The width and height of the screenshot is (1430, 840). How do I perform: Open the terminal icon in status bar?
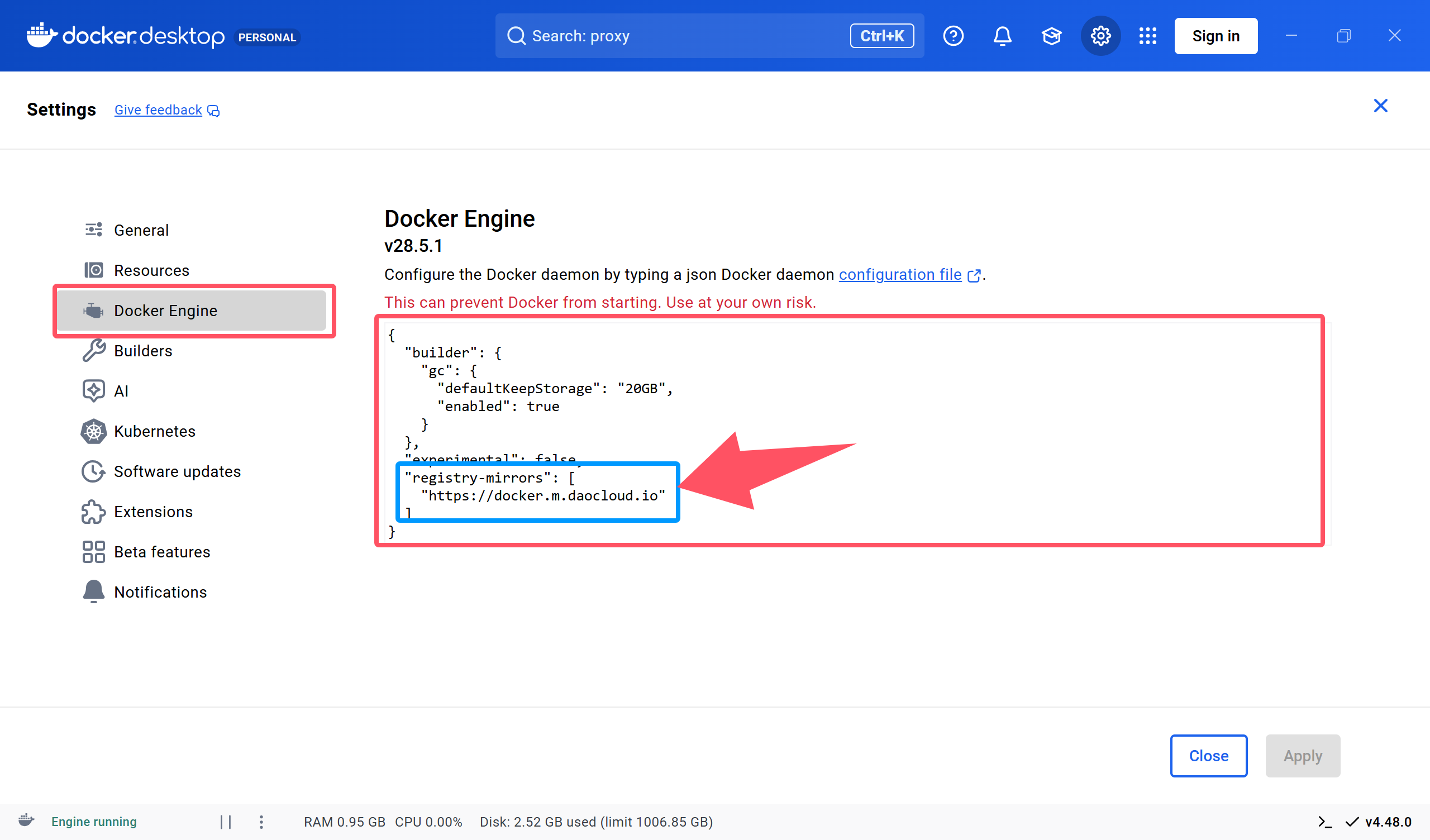click(x=1324, y=822)
